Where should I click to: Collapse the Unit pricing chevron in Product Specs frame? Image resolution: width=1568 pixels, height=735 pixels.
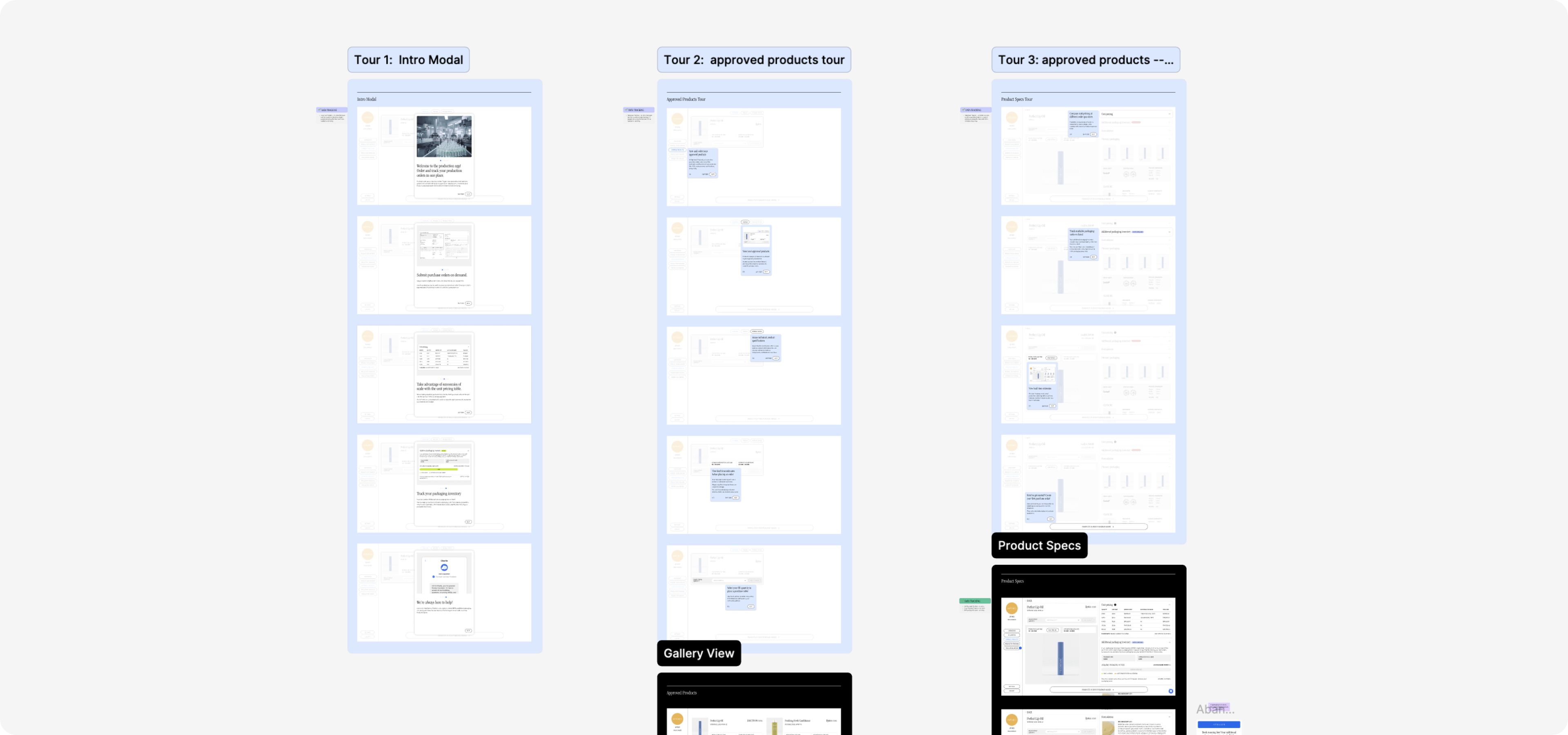pos(1169,605)
